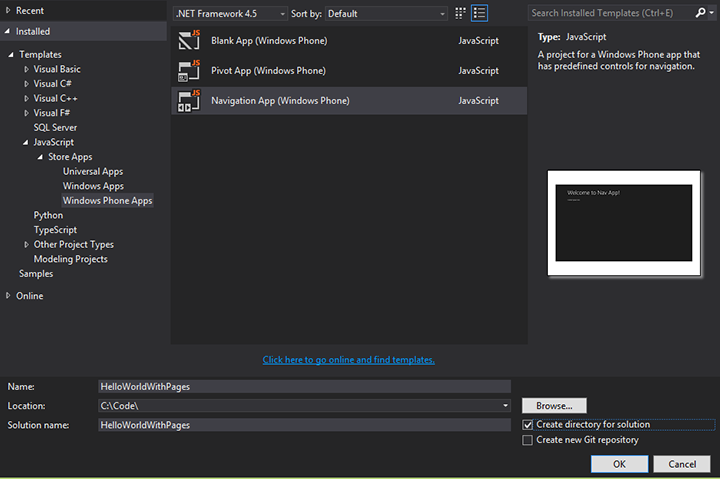This screenshot has width=720, height=479.
Task: Select the Blank App (Windows Phone) label
Action: (x=269, y=40)
